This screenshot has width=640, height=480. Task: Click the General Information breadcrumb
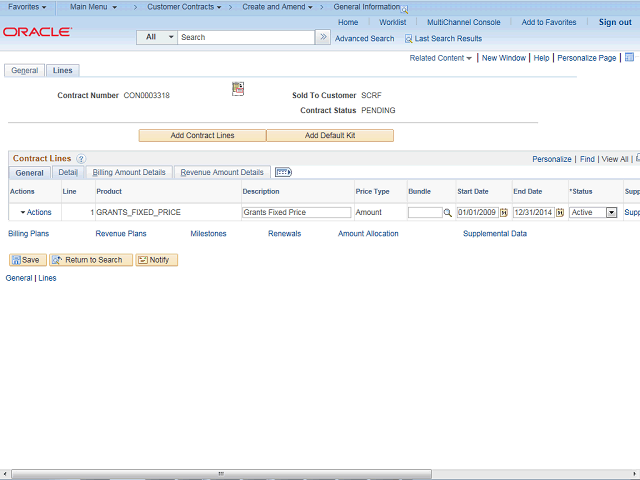(x=367, y=7)
